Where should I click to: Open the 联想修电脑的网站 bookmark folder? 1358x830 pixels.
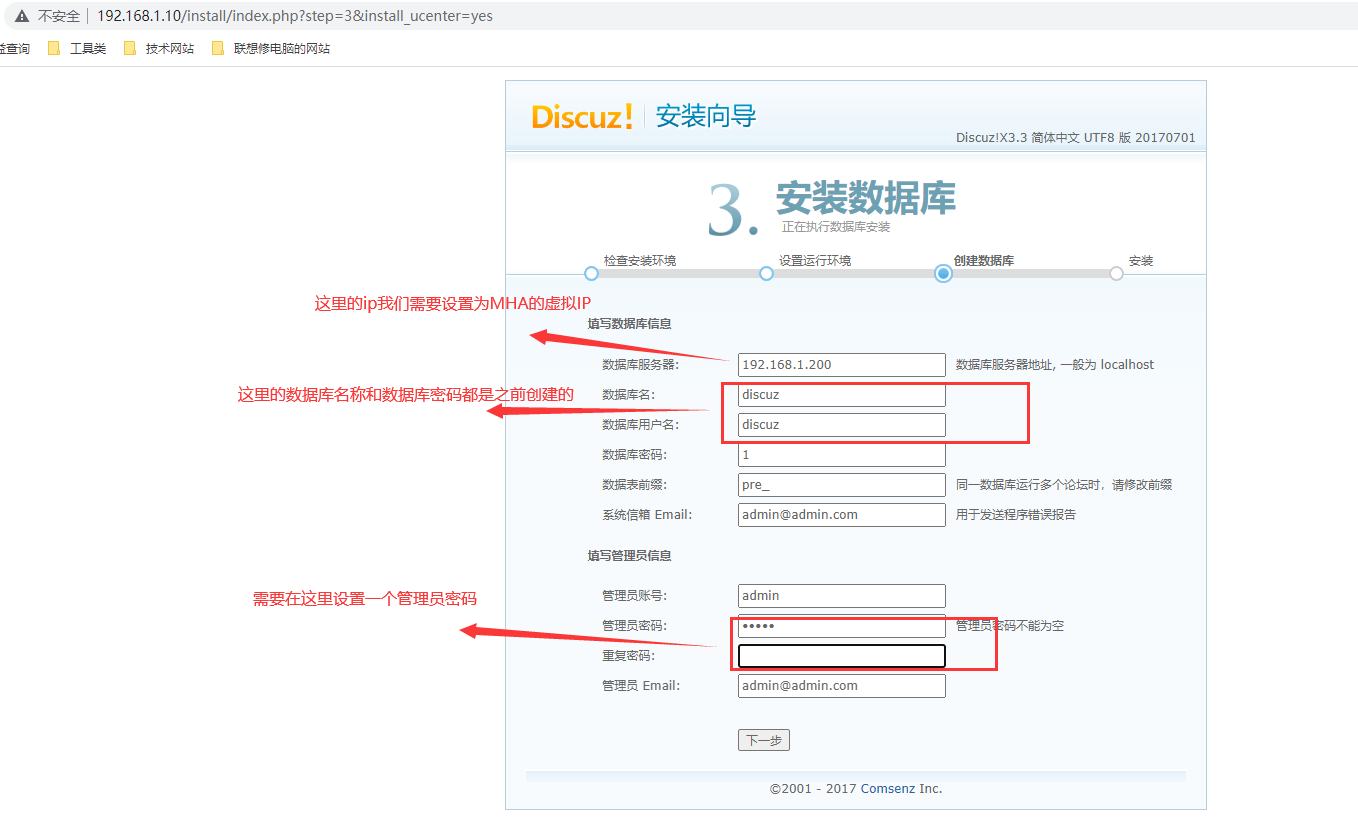coord(270,48)
